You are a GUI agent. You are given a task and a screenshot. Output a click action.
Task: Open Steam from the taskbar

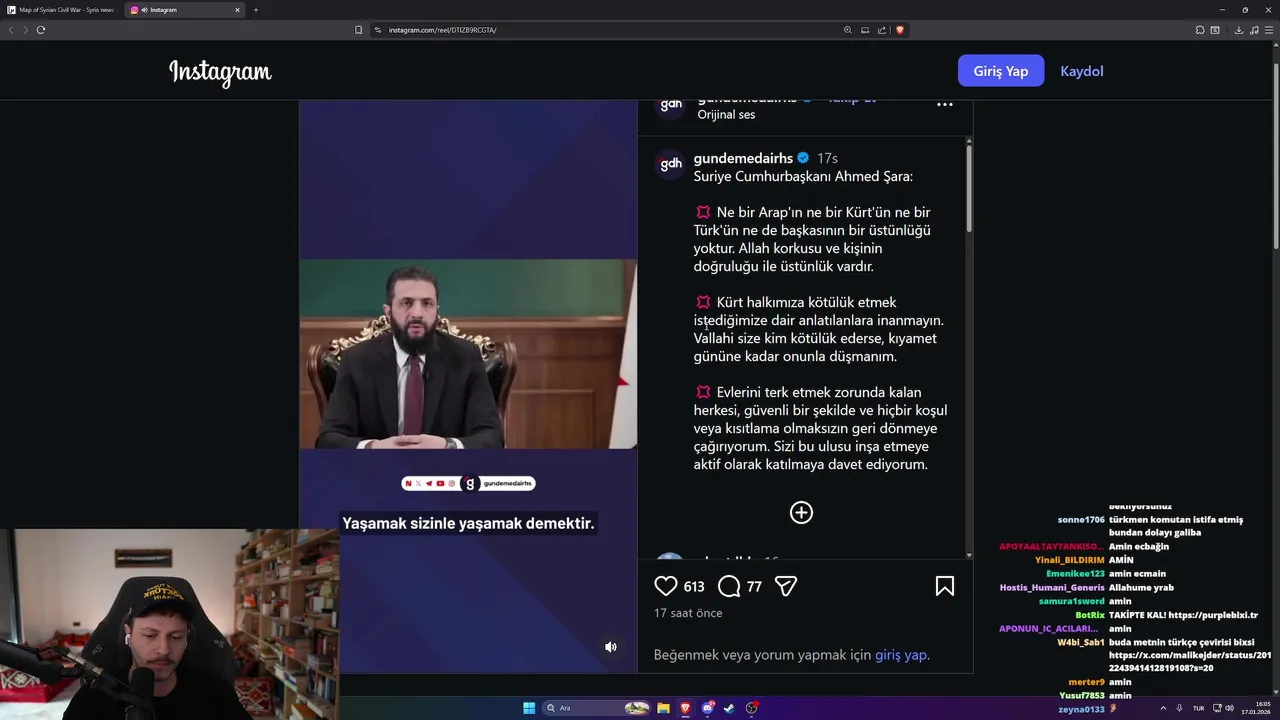729,708
